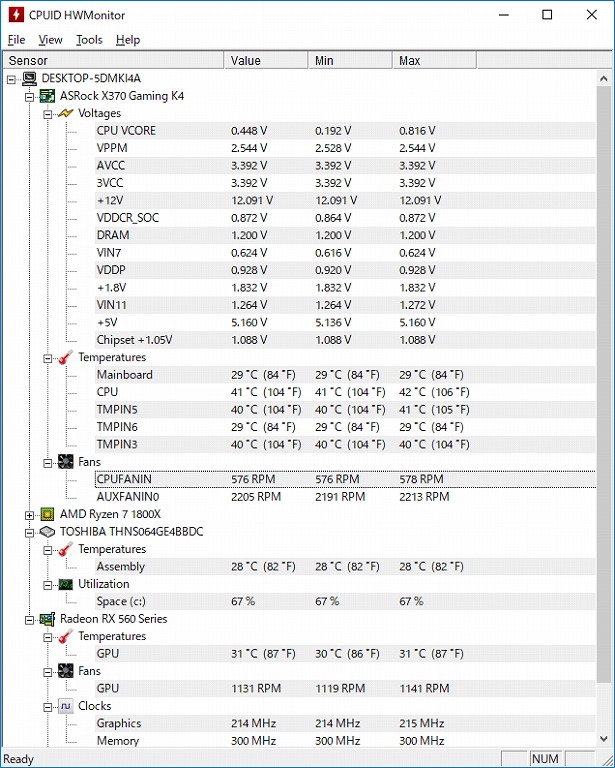Select the CPU VCORE voltage row
The height and width of the screenshot is (768, 615).
pyautogui.click(x=126, y=131)
